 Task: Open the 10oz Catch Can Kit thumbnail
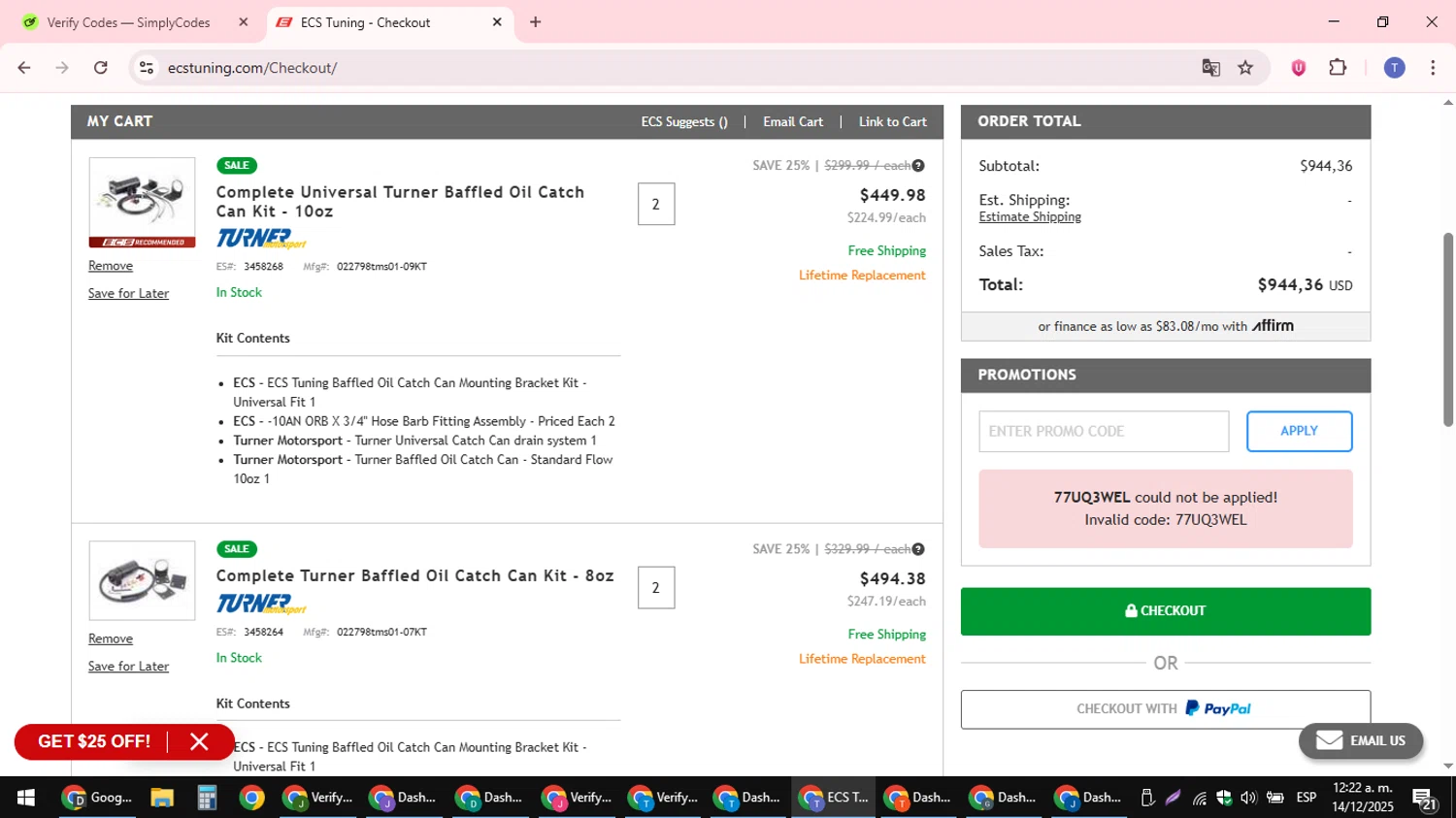point(142,203)
